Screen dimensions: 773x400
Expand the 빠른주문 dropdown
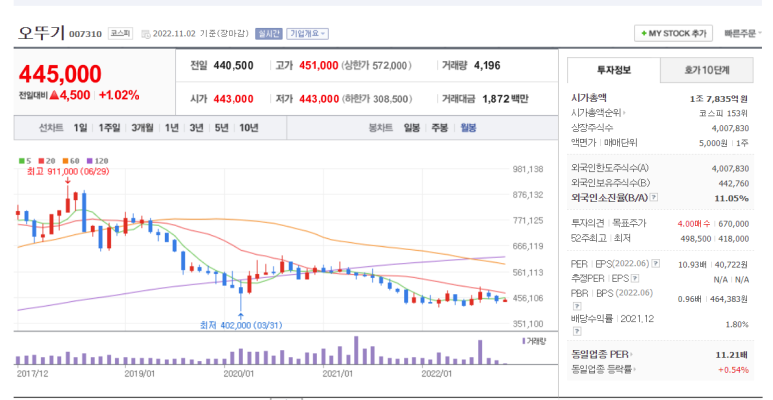(x=742, y=34)
